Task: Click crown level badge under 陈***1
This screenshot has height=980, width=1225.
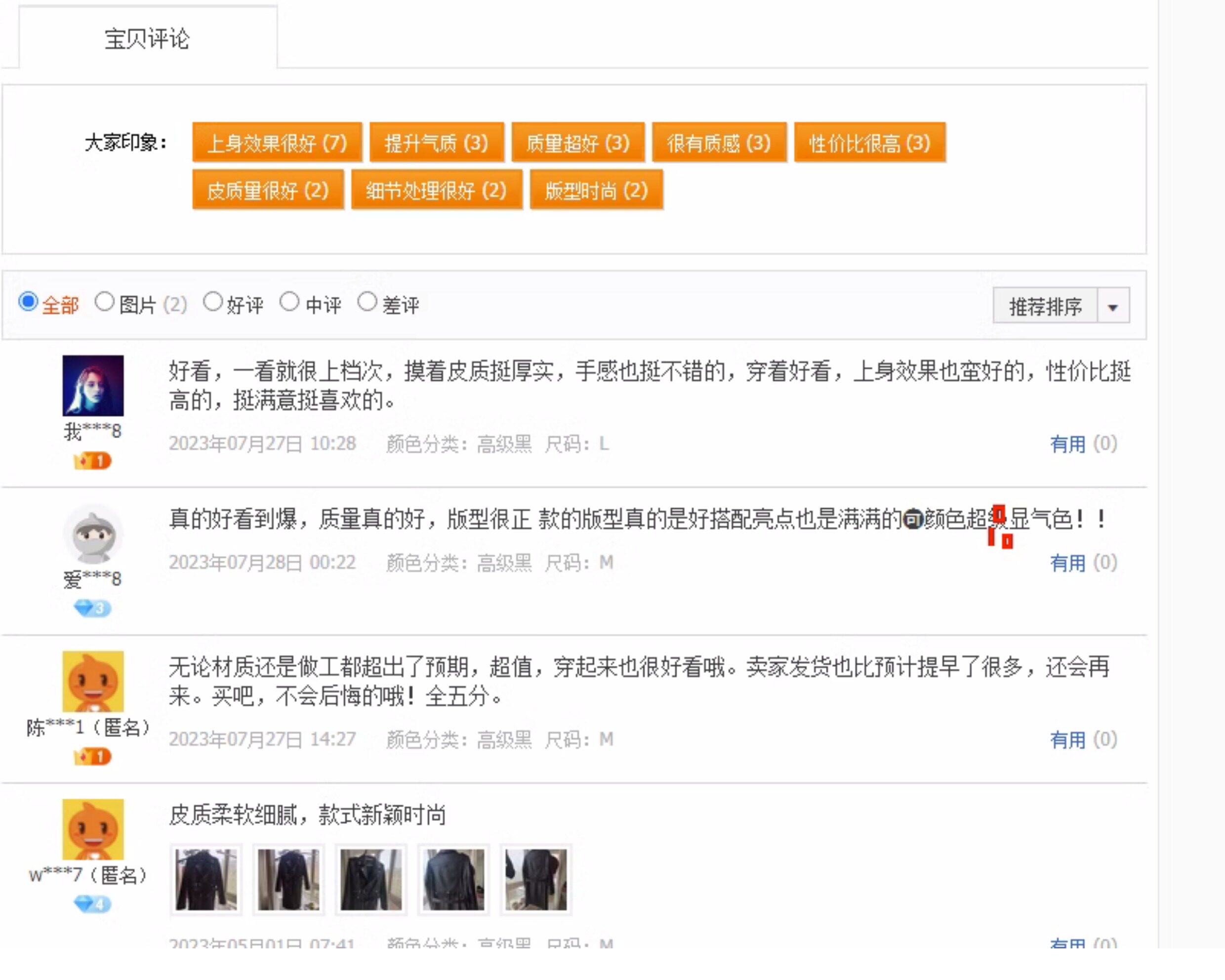Action: [x=92, y=756]
